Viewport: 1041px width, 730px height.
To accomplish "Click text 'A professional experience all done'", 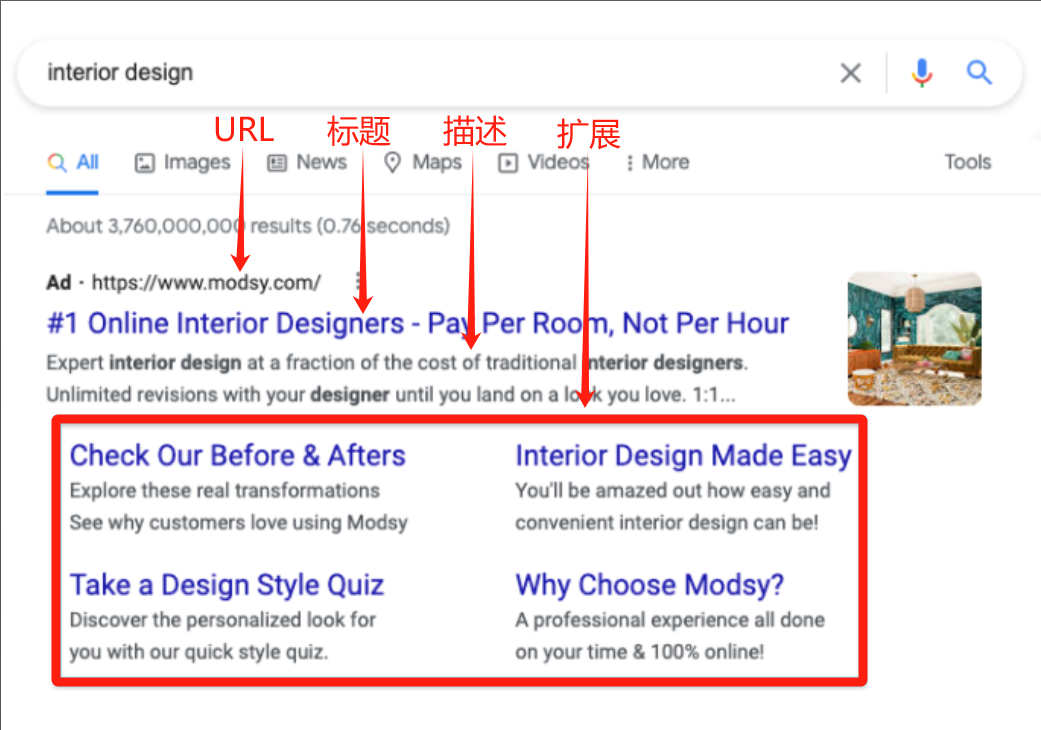I will click(x=670, y=620).
